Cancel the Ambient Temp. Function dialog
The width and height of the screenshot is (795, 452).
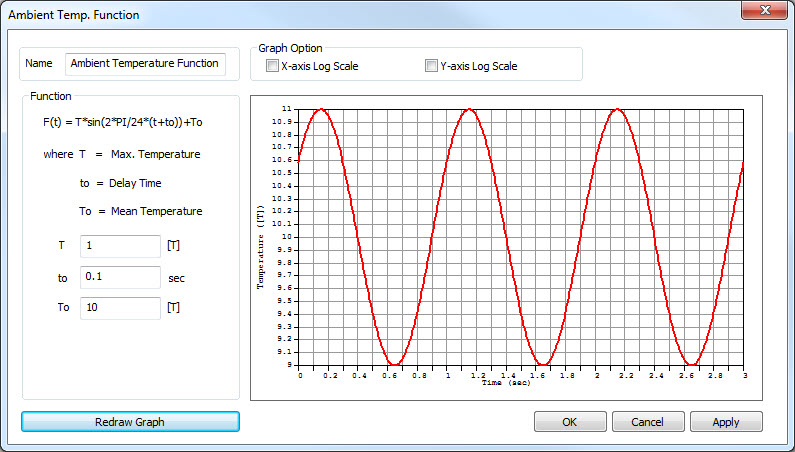[x=648, y=422]
